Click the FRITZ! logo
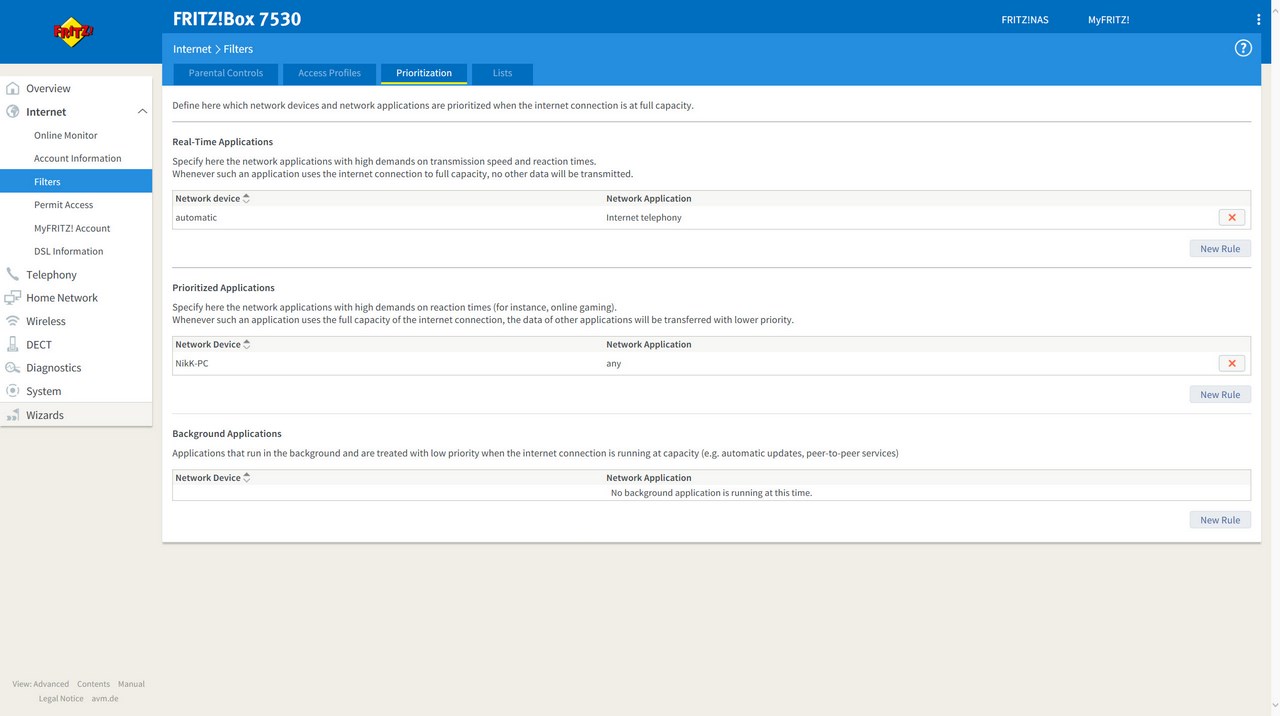The width and height of the screenshot is (1280, 716). (73, 32)
